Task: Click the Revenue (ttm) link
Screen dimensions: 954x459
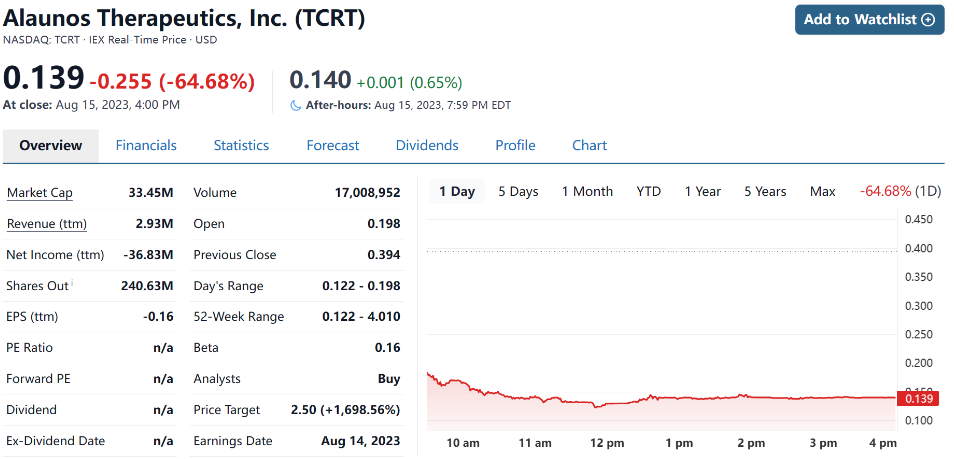Action: (46, 224)
